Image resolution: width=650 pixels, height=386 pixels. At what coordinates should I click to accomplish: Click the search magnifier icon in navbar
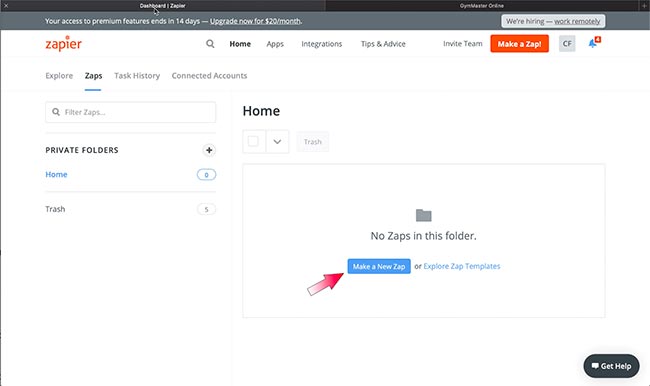point(210,44)
